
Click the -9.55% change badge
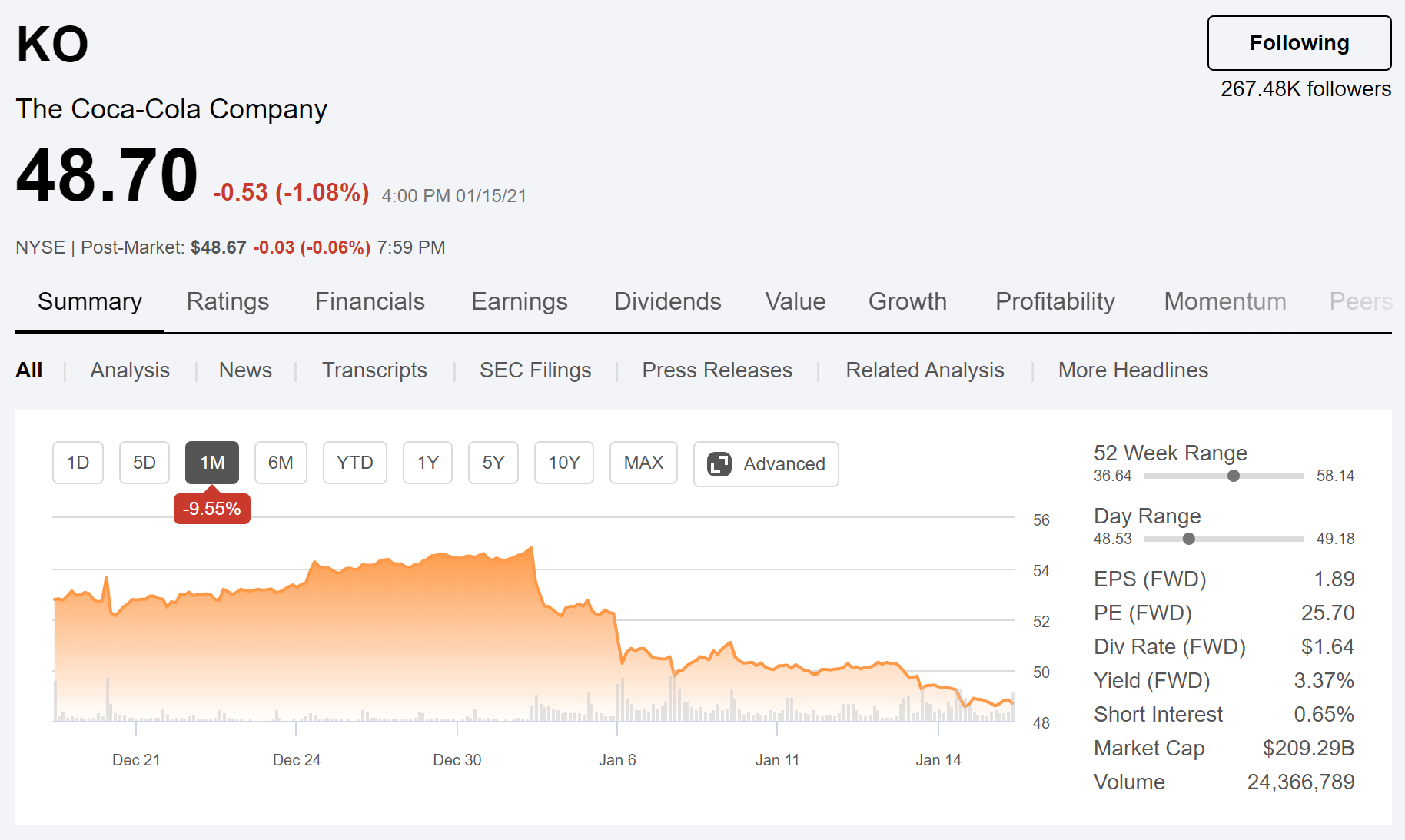click(212, 509)
